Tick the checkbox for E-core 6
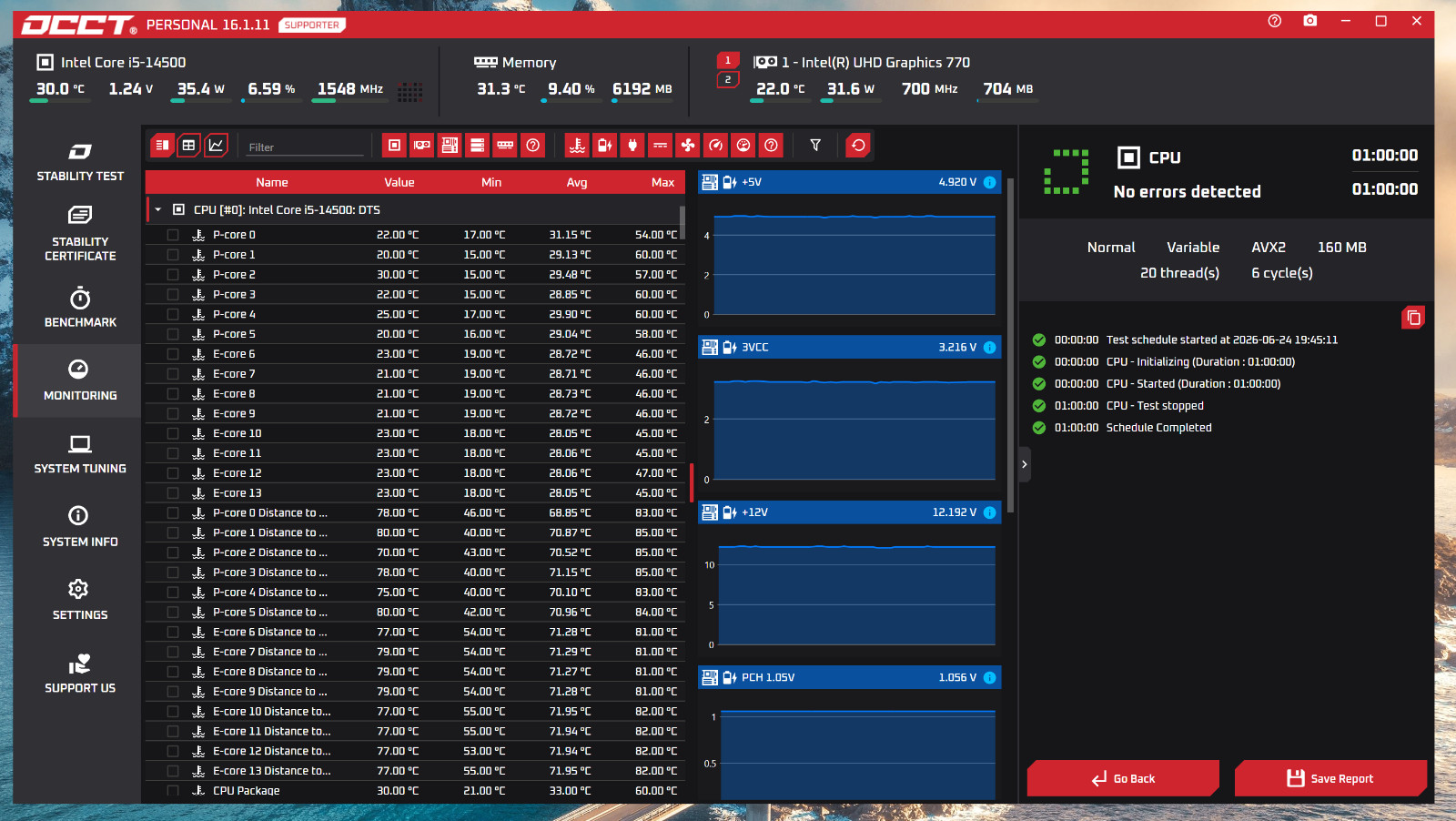Image resolution: width=1456 pixels, height=821 pixels. point(173,354)
